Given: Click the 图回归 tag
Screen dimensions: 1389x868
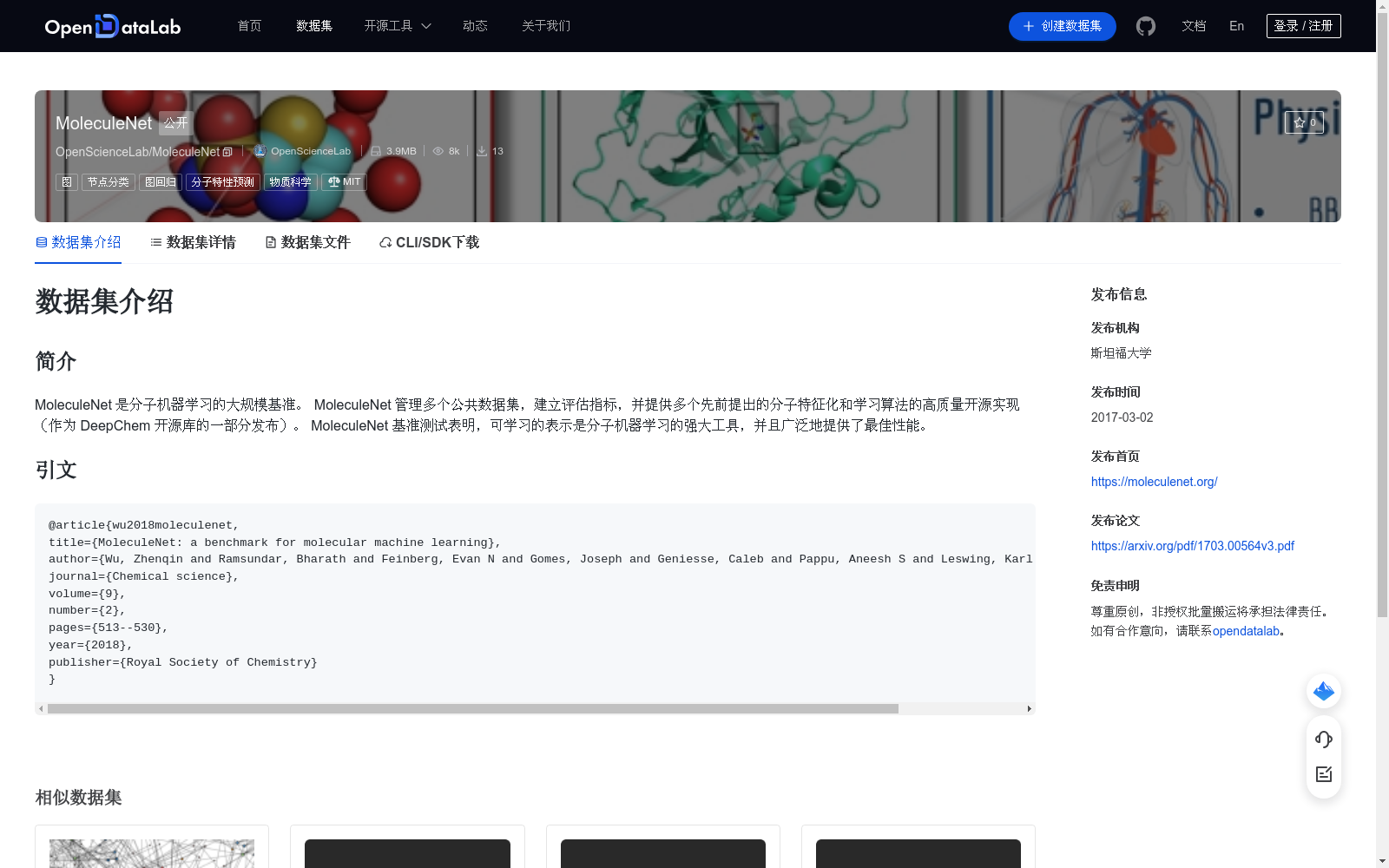Looking at the screenshot, I should (x=161, y=182).
